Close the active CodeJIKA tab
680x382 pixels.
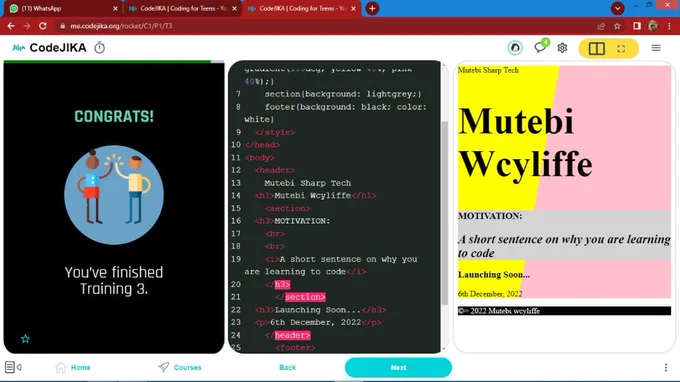tap(353, 8)
